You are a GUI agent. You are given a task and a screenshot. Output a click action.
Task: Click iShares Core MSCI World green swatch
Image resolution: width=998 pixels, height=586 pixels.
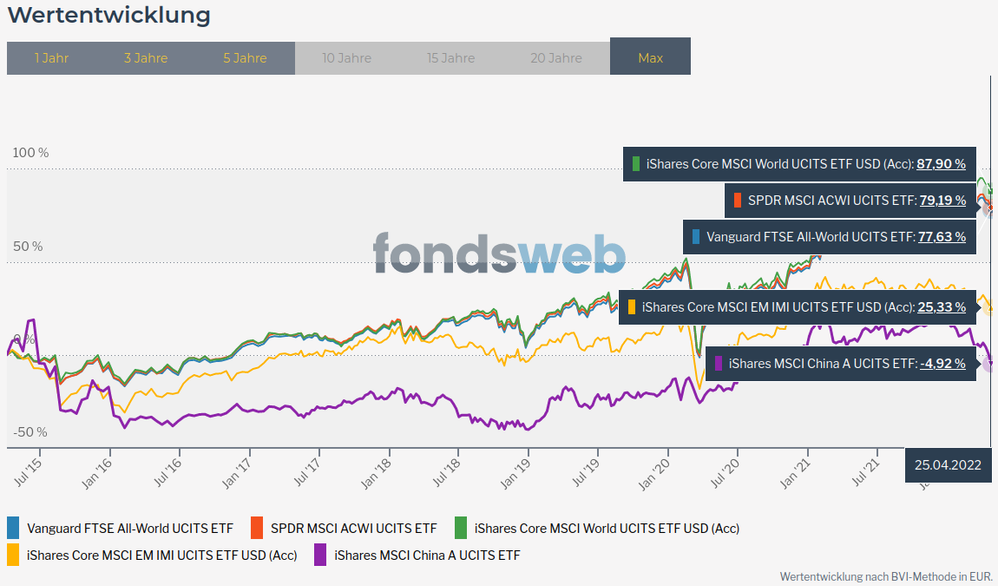461,527
